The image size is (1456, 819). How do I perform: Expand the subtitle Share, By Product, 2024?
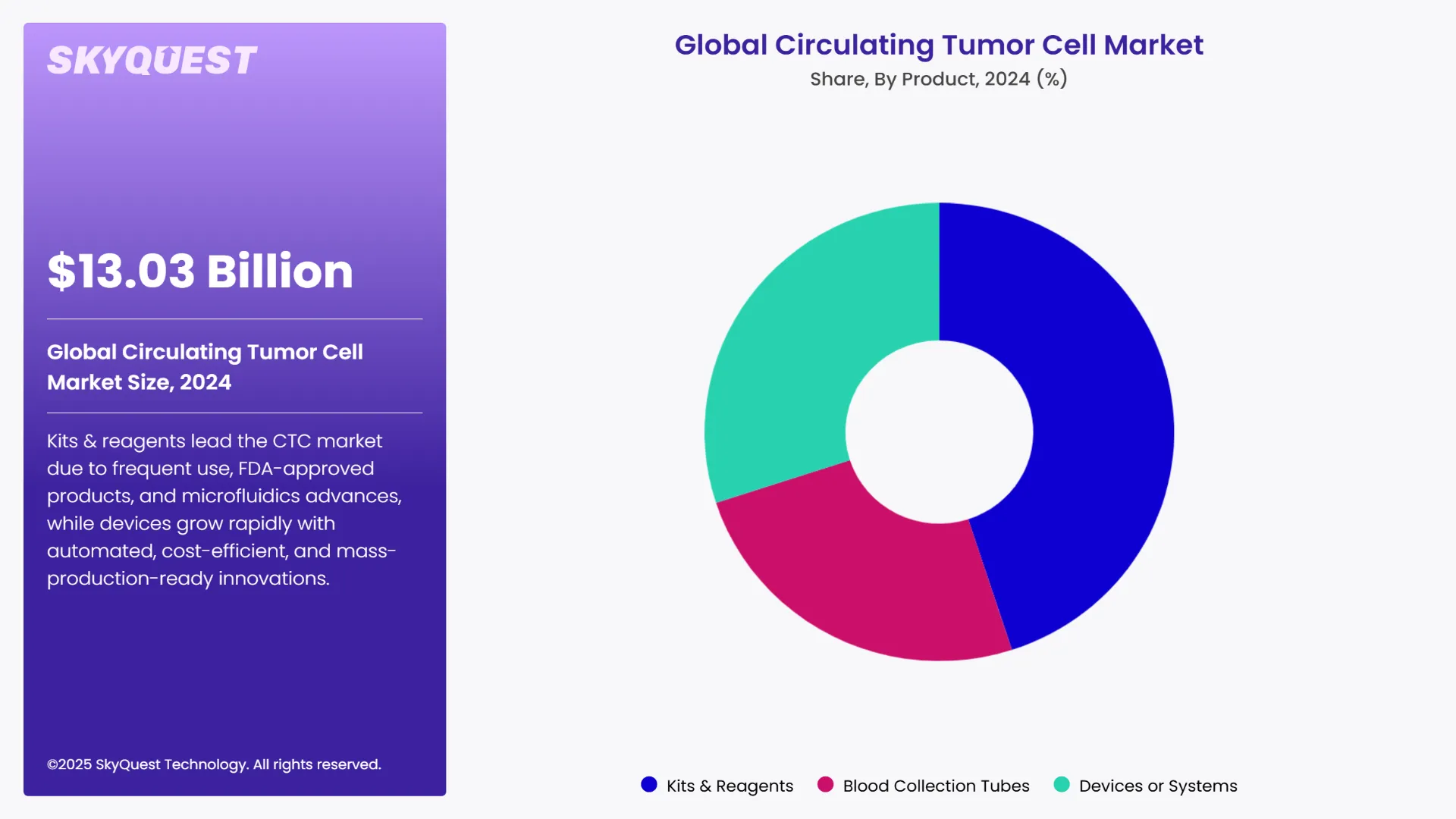[x=938, y=78]
